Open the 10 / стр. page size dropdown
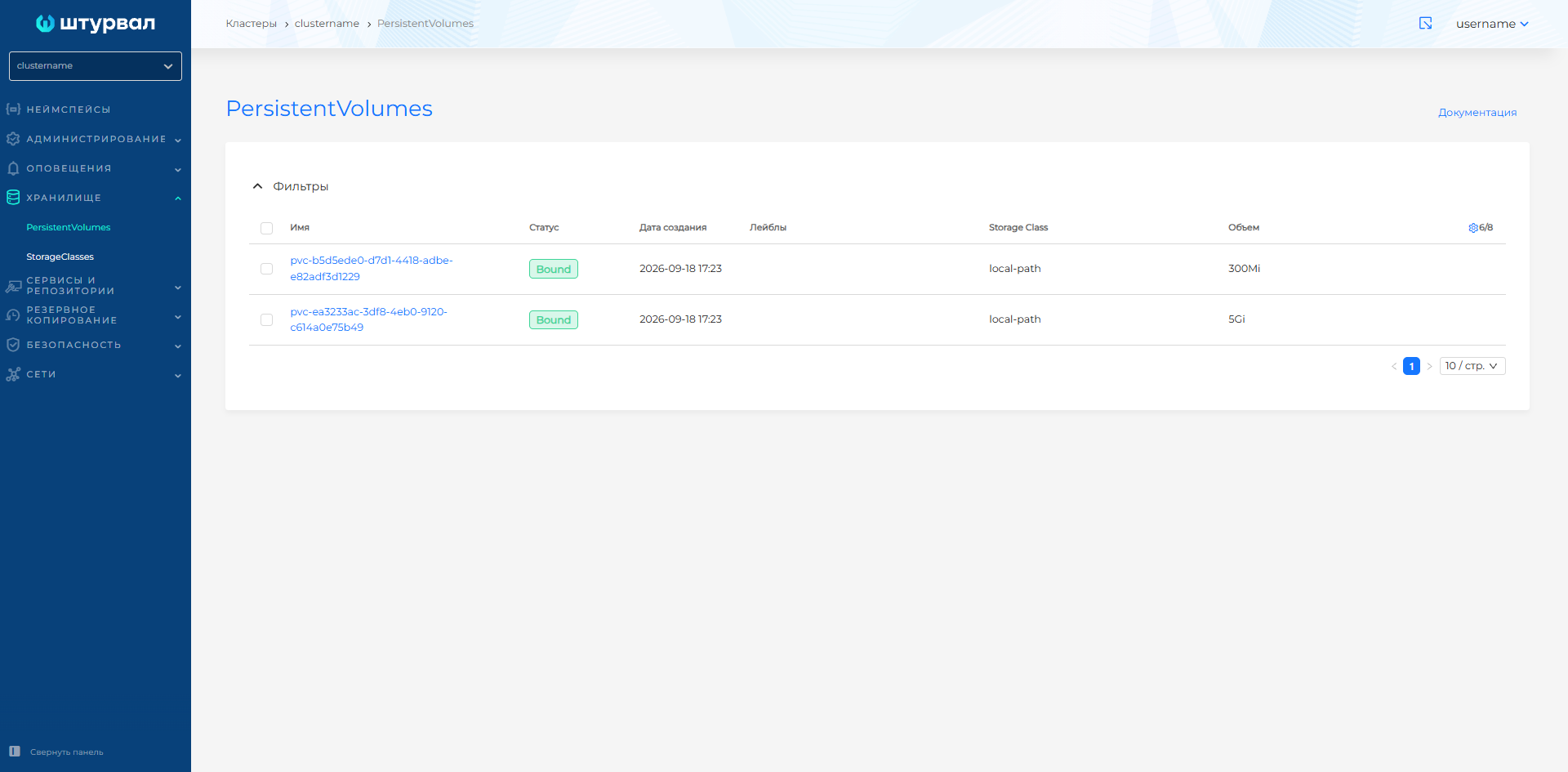The image size is (1568, 772). (1472, 366)
